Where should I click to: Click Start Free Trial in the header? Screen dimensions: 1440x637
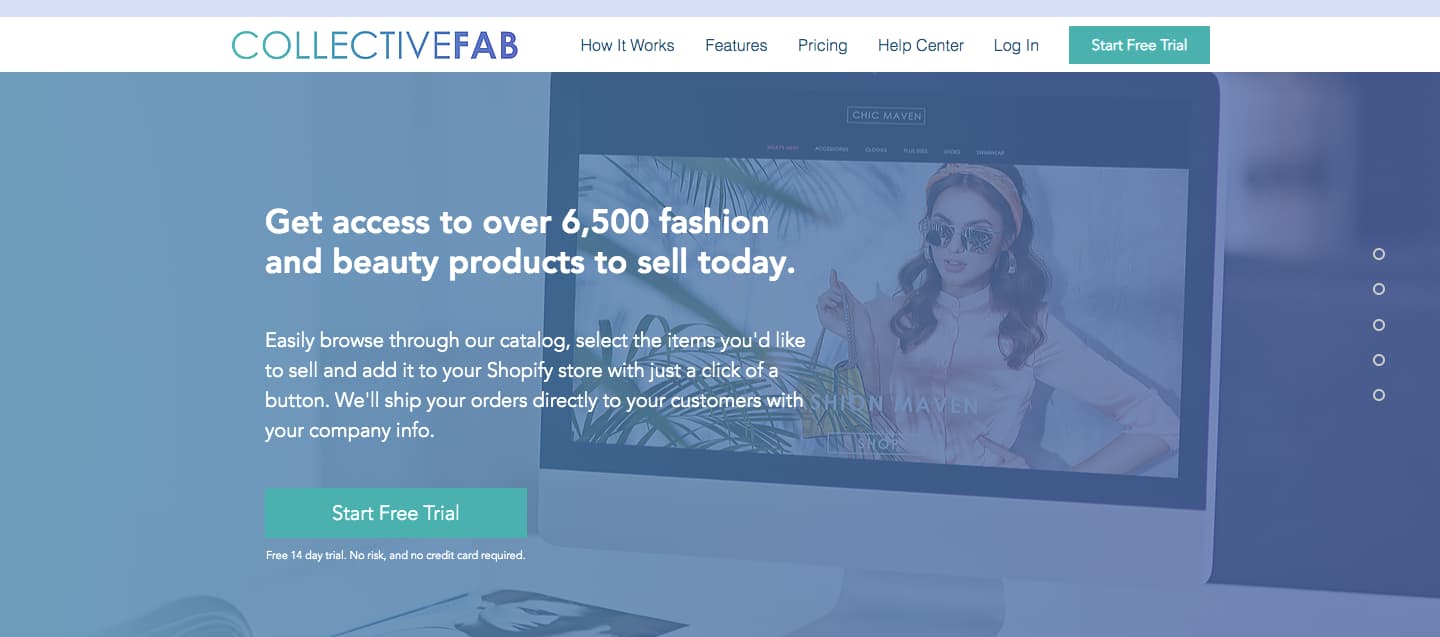tap(1139, 45)
